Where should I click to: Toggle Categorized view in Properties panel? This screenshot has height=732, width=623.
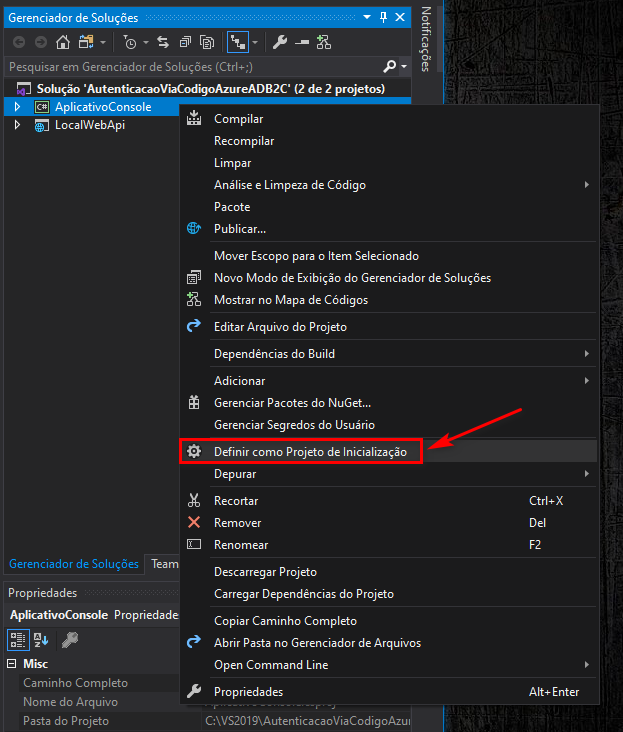click(x=18, y=640)
